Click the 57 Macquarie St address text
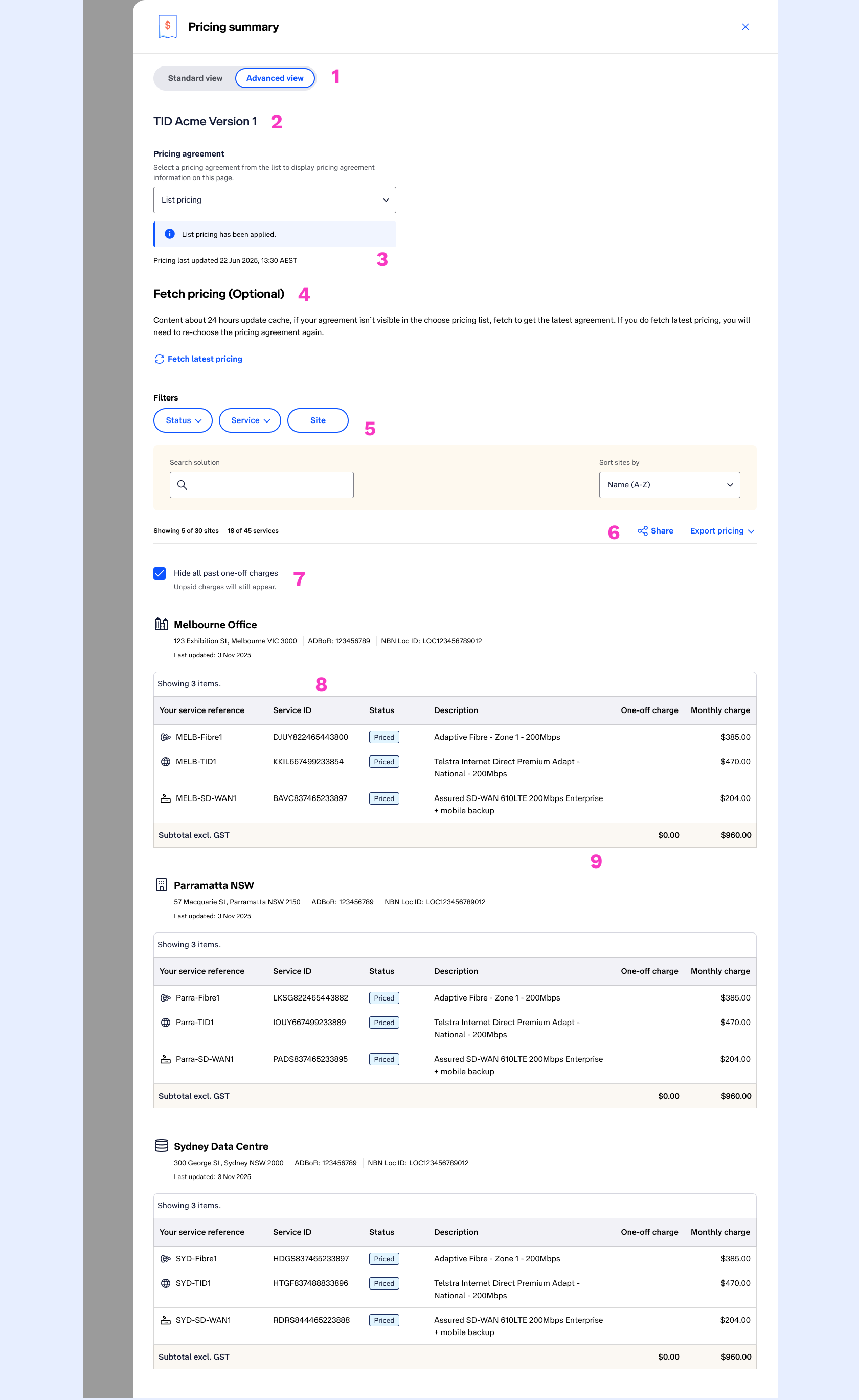Viewport: 859px width, 1400px height. click(237, 902)
